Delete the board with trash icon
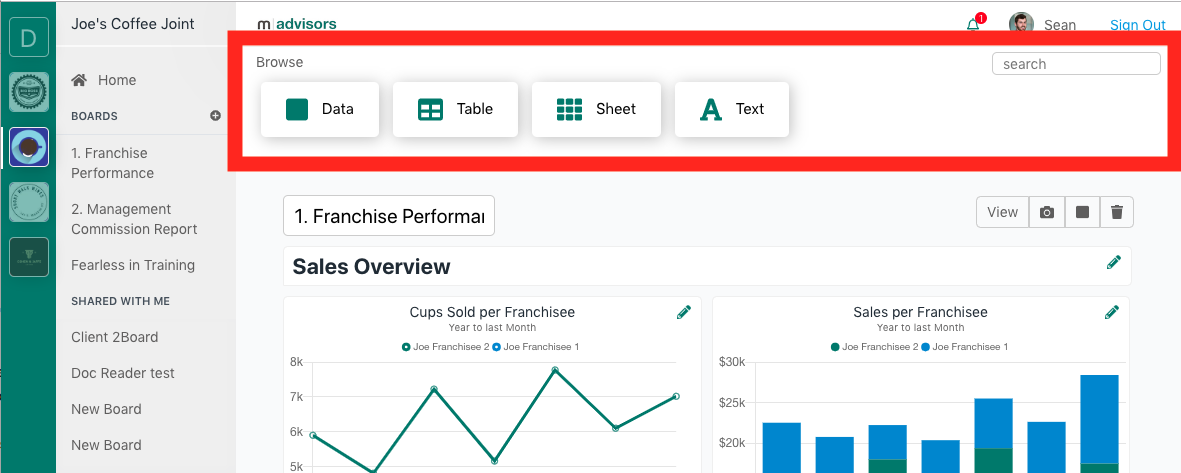Viewport: 1181px width, 473px height. (1116, 212)
